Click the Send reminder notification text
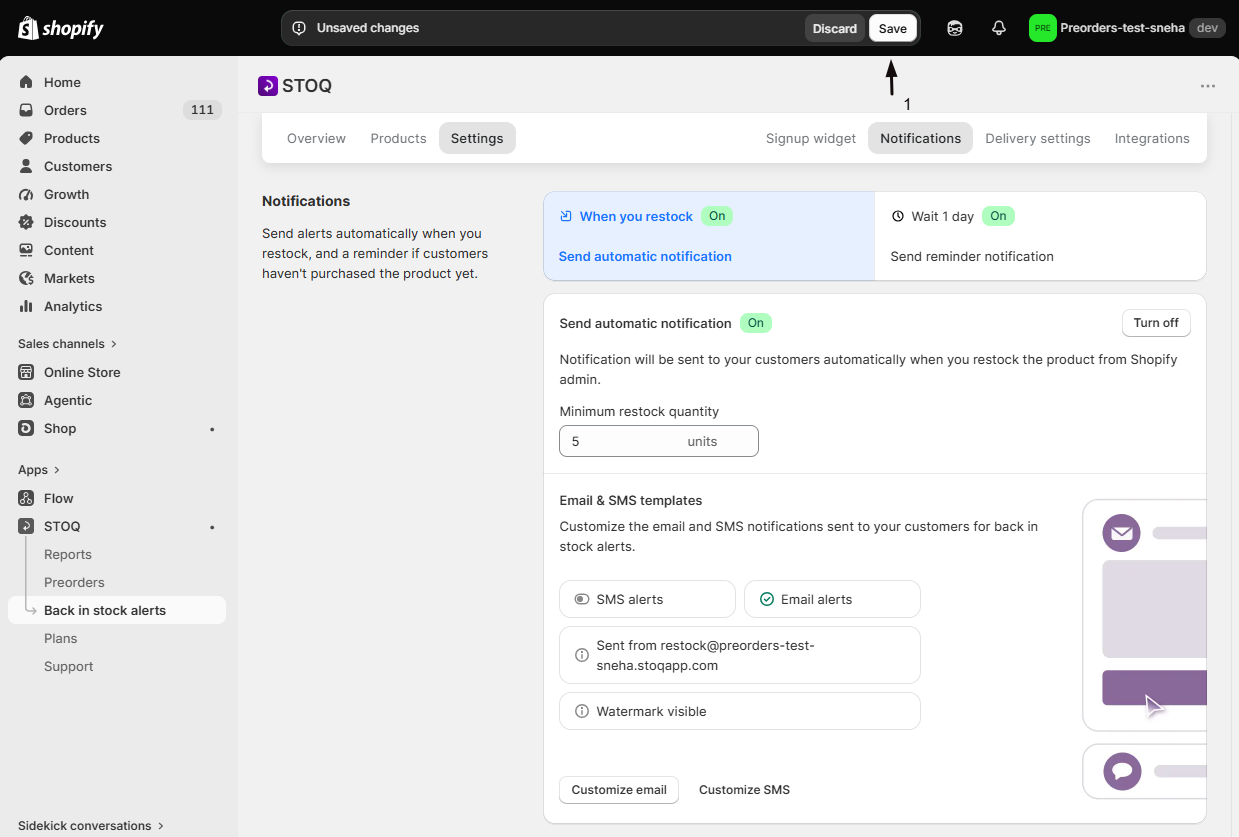 point(972,256)
